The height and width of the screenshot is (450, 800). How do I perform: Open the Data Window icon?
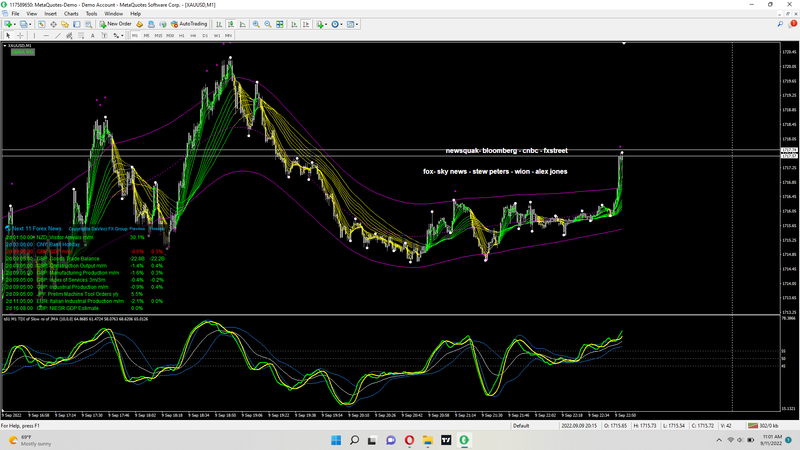(x=53, y=24)
